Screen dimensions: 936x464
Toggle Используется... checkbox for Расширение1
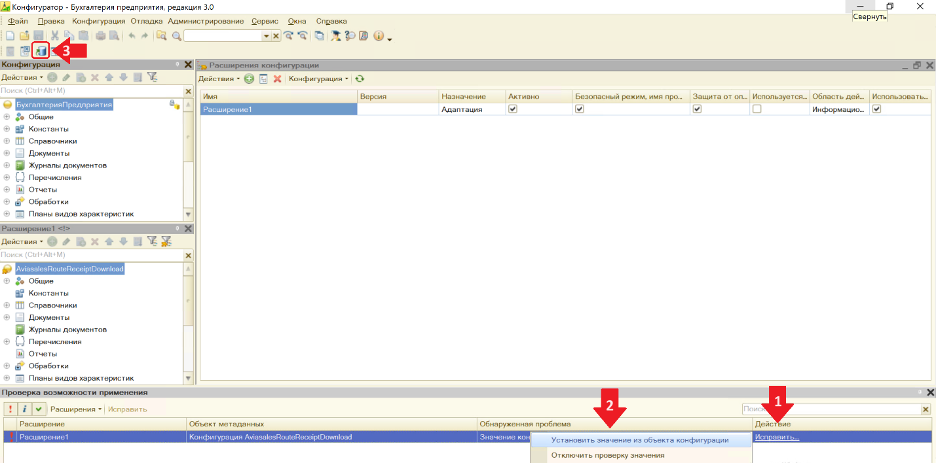coord(757,109)
